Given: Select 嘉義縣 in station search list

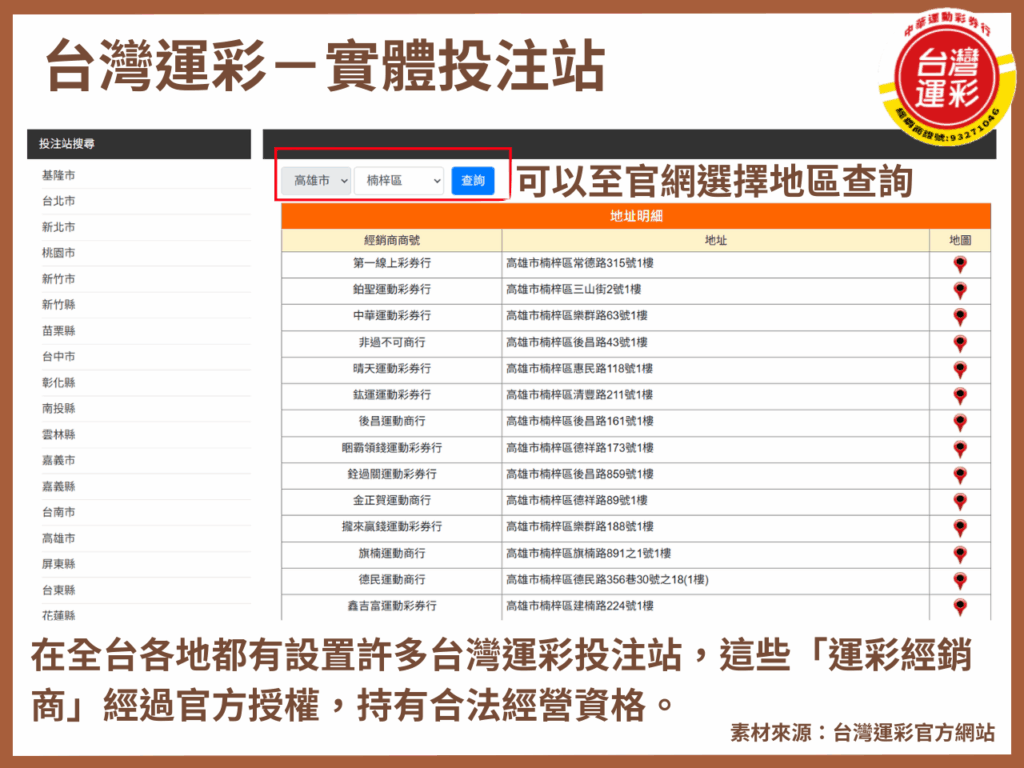Looking at the screenshot, I should [x=59, y=486].
